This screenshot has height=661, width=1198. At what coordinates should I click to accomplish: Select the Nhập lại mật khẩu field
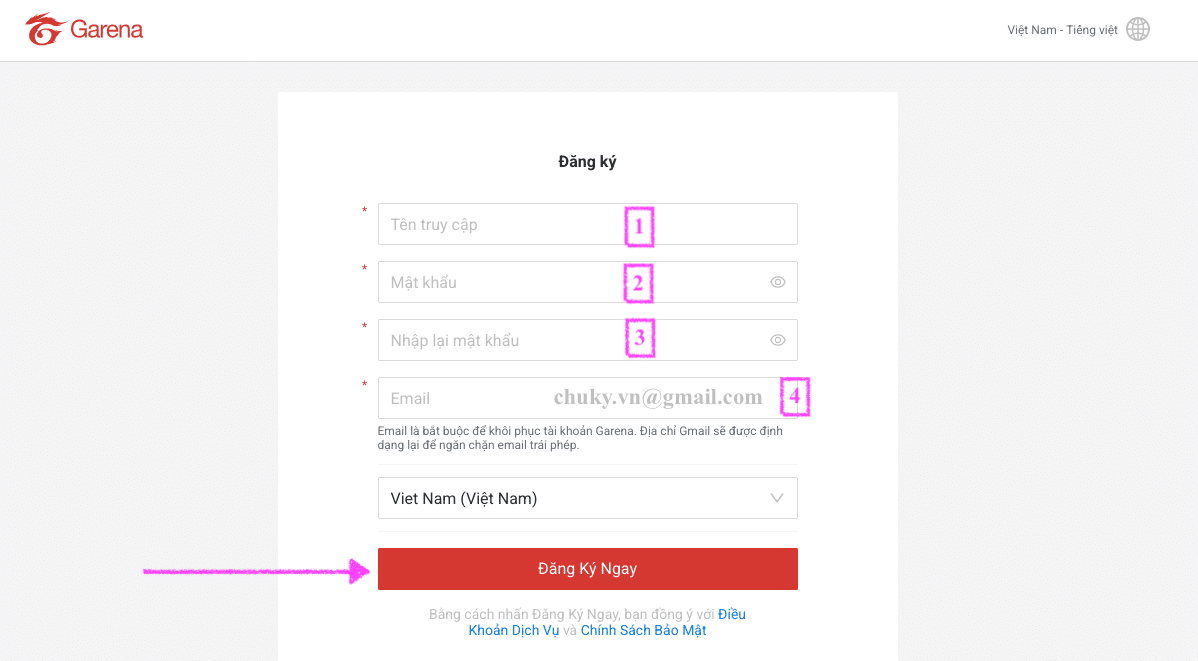pos(588,340)
